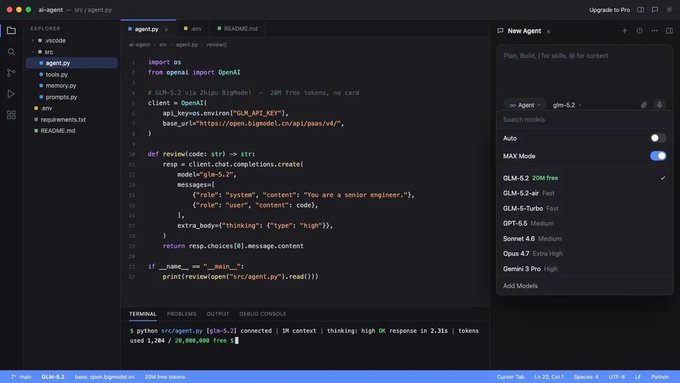Select GLM-5.2-air Fast model
The width and height of the screenshot is (680, 383).
tap(584, 193)
